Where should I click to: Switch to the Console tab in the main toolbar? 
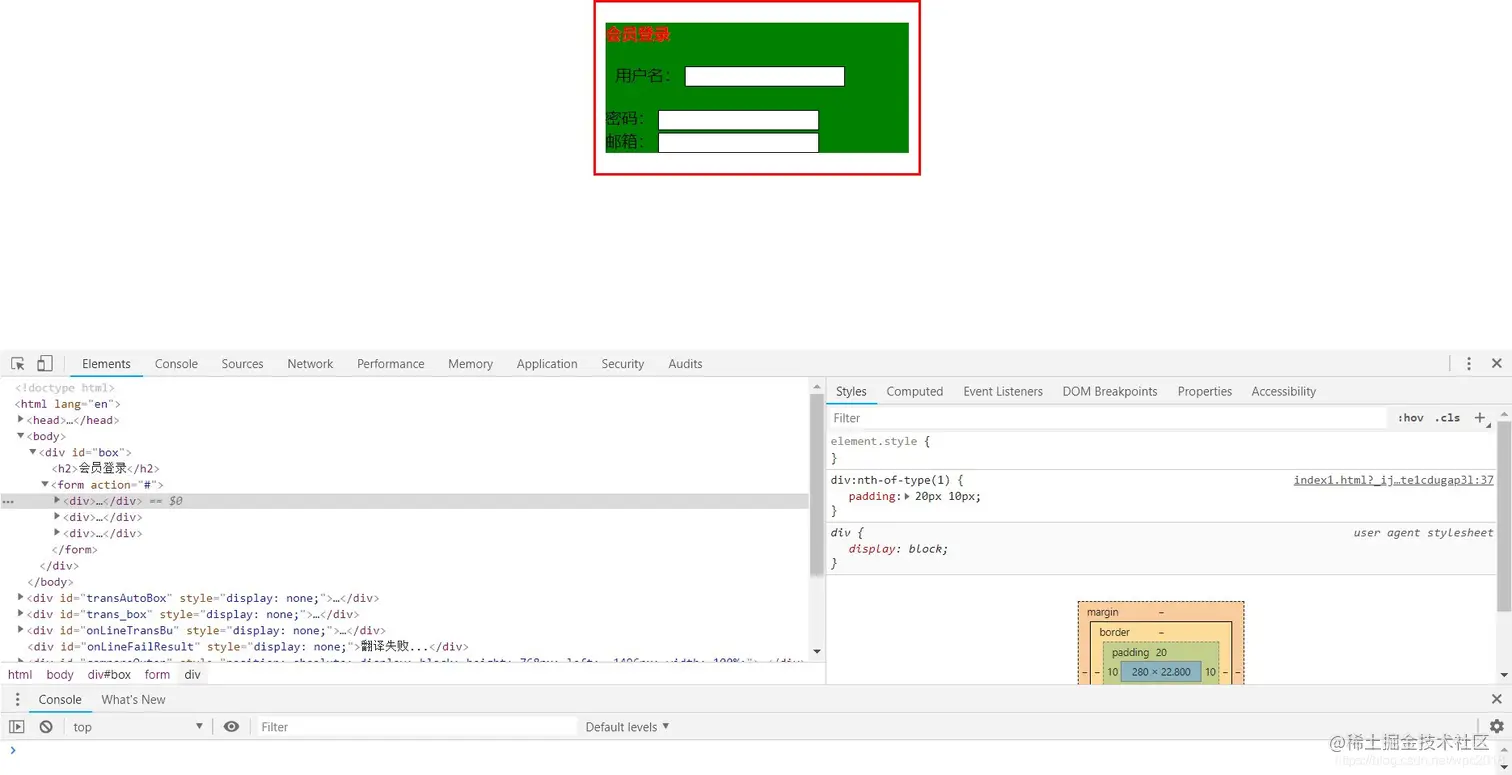coord(176,364)
